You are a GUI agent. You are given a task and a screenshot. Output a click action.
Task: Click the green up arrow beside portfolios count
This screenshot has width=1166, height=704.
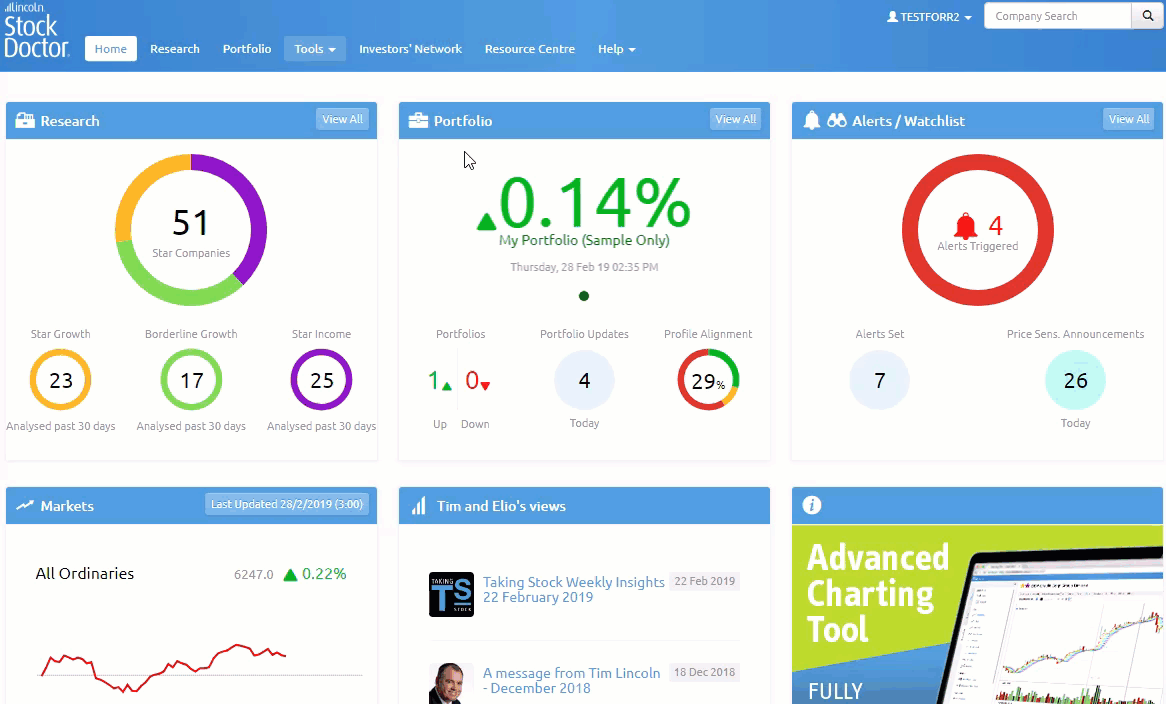pos(446,386)
